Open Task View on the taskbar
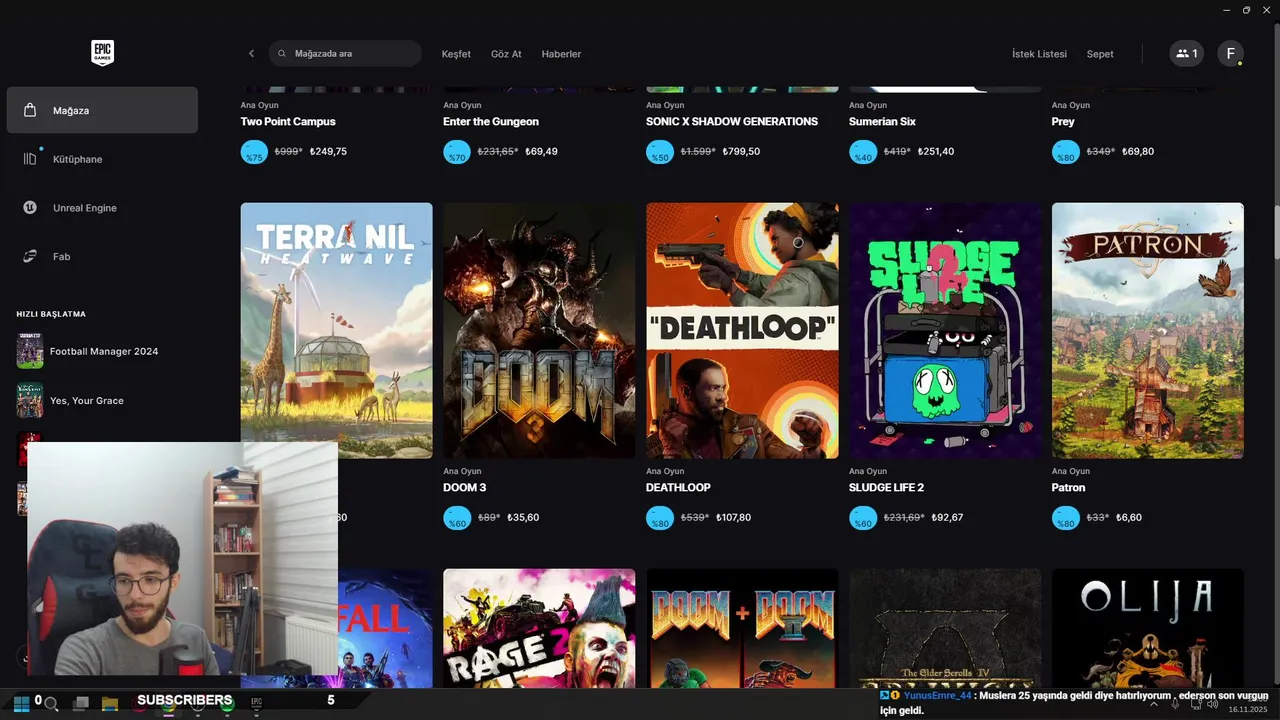 [x=81, y=704]
